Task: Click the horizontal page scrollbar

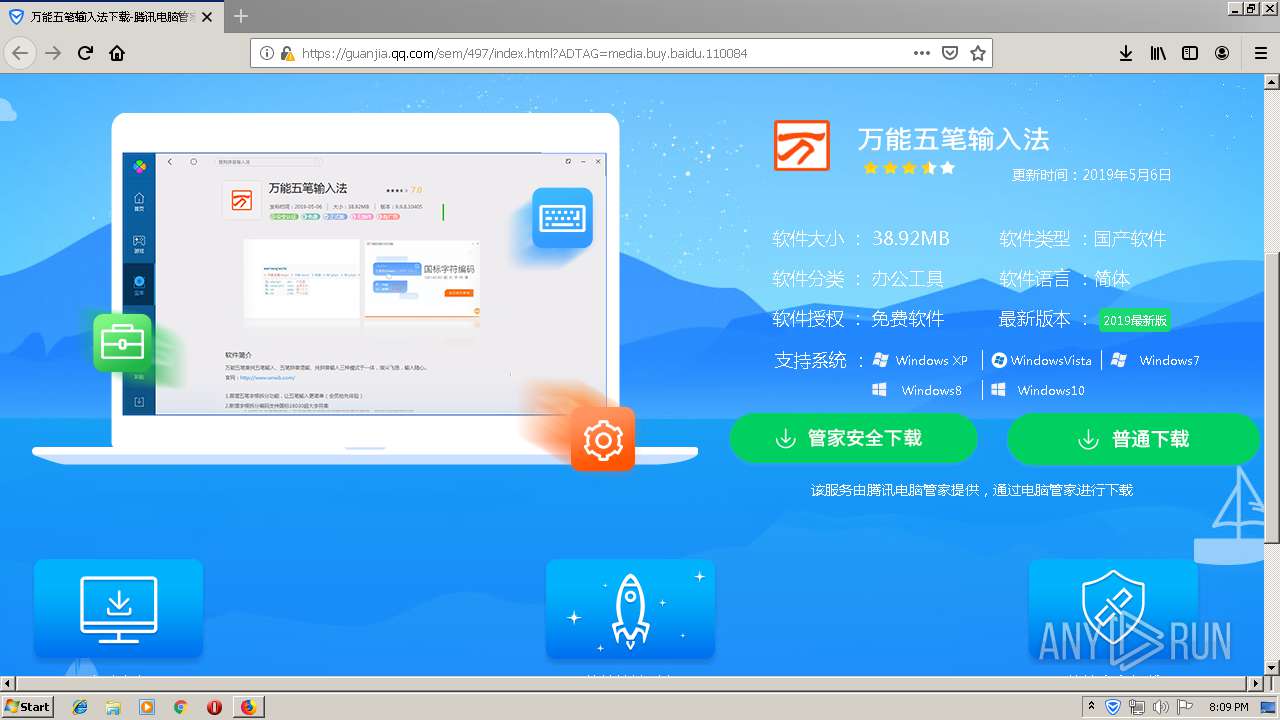Action: pyautogui.click(x=631, y=684)
